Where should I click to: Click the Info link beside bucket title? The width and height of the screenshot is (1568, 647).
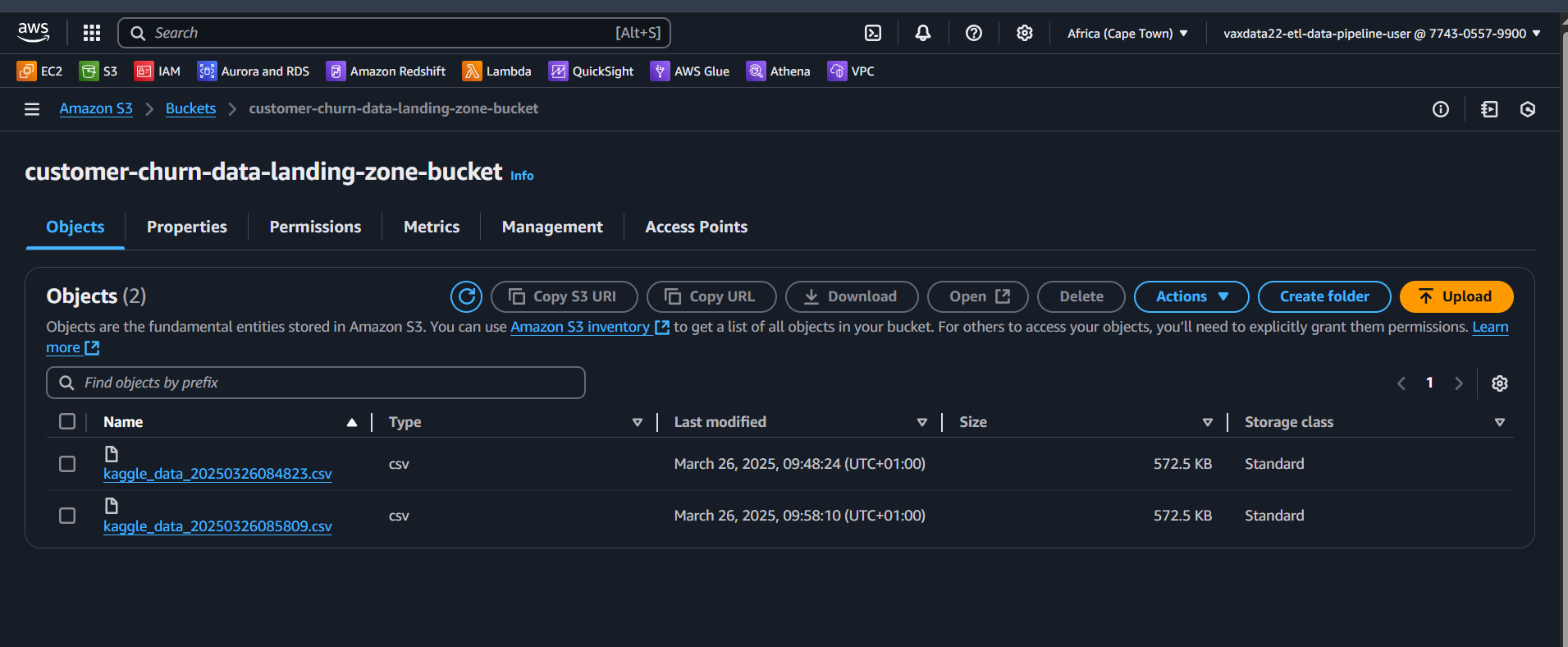click(x=522, y=176)
